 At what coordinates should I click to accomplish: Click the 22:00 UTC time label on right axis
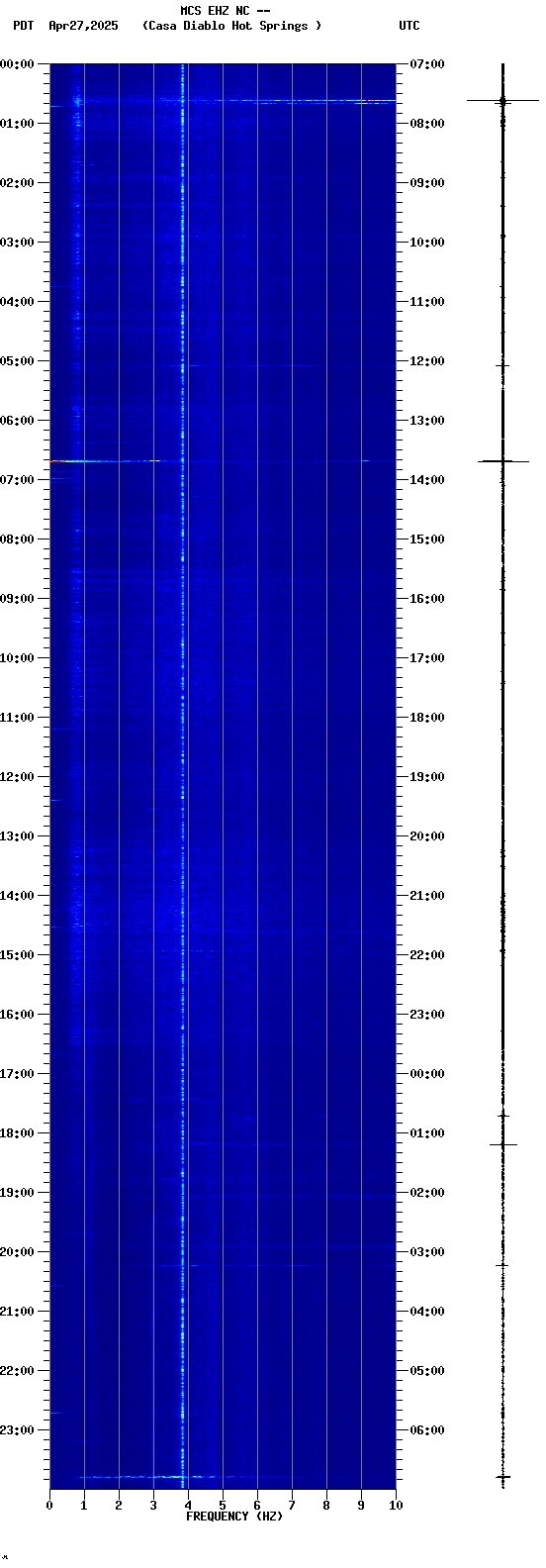(427, 955)
